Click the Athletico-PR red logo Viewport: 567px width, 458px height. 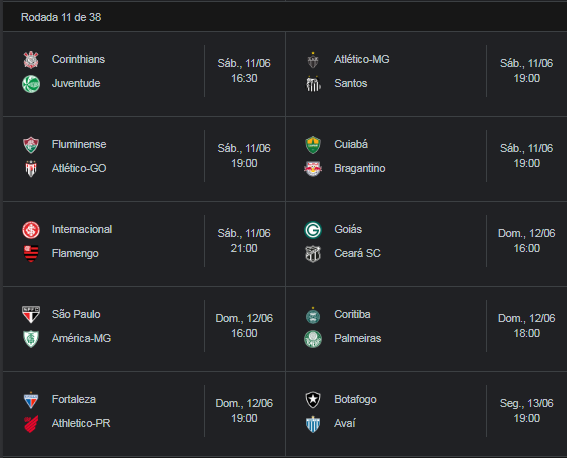31,424
